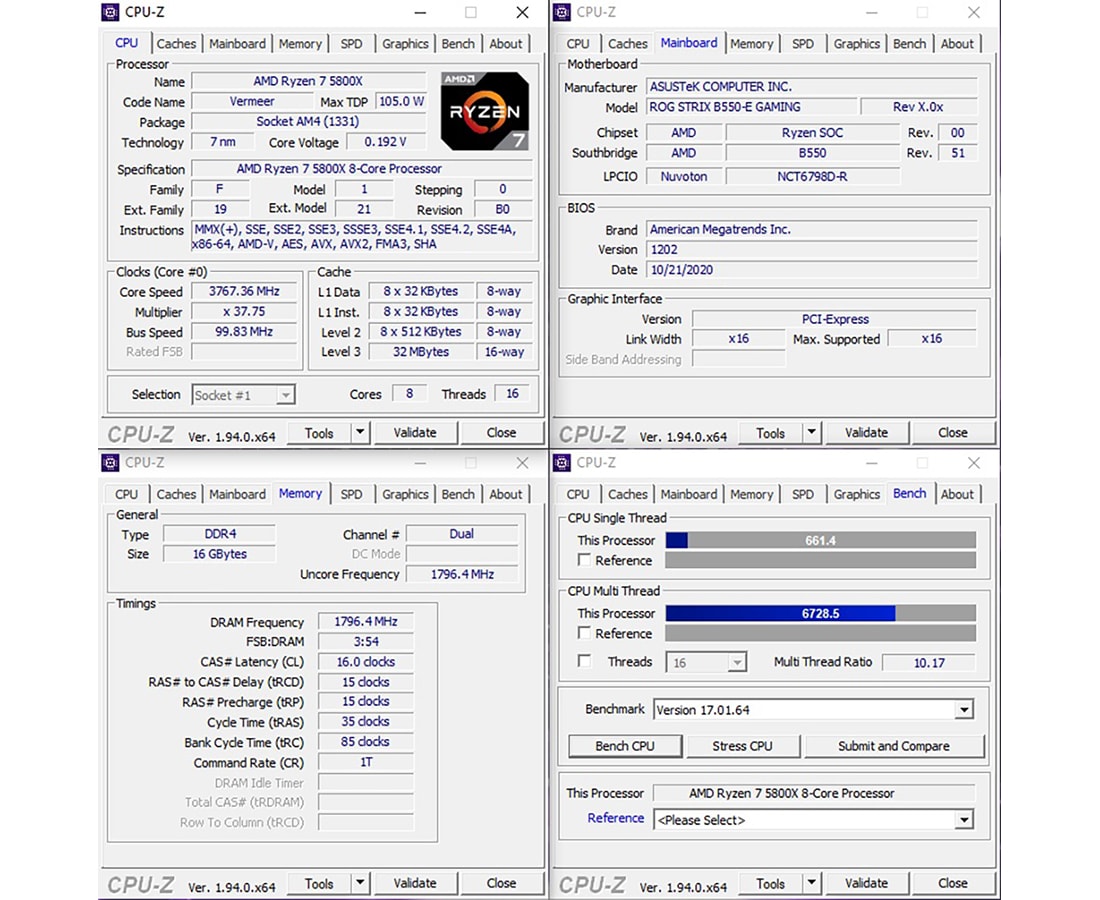Click Level 3 cache value 32 MBytes
The height and width of the screenshot is (900, 1100).
420,351
